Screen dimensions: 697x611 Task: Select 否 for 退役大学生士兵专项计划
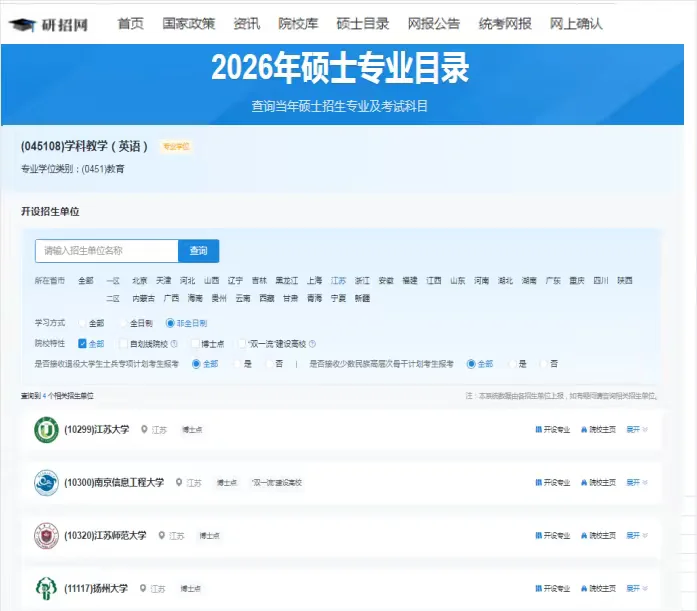(x=269, y=364)
